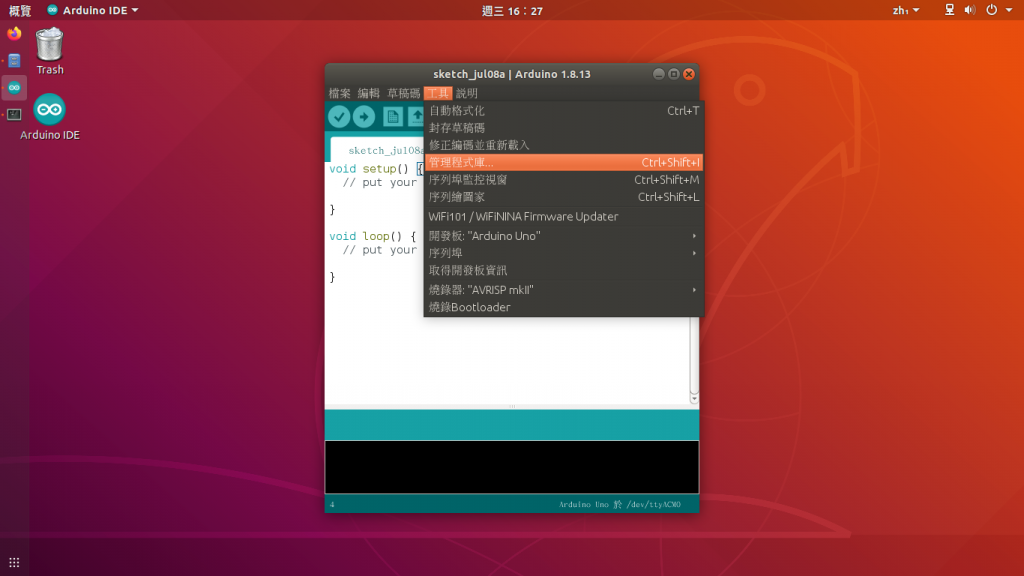Click the editor scrollbar down arrow
Viewport: 1024px width, 576px height.
(x=694, y=398)
